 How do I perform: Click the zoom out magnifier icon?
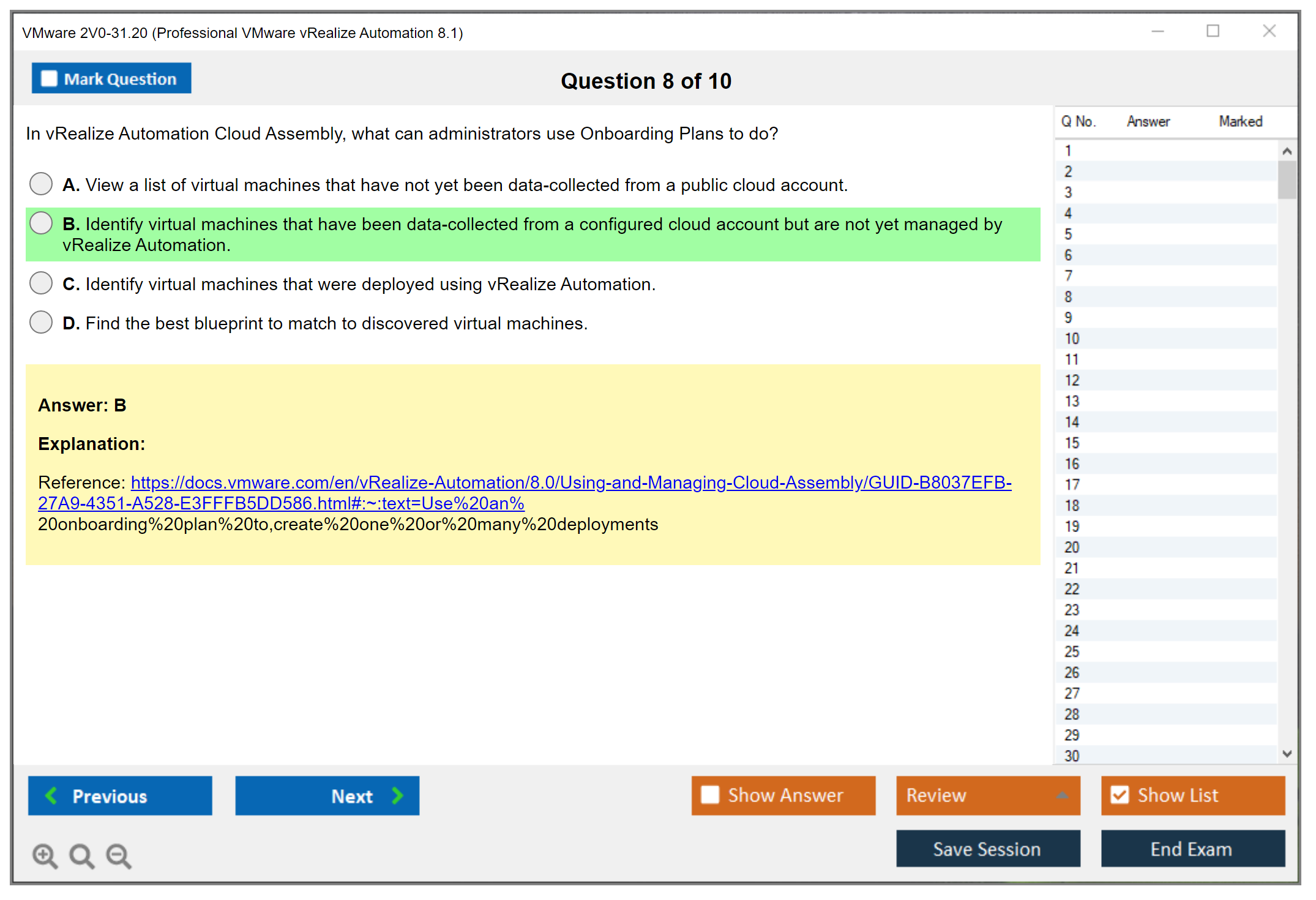point(119,855)
